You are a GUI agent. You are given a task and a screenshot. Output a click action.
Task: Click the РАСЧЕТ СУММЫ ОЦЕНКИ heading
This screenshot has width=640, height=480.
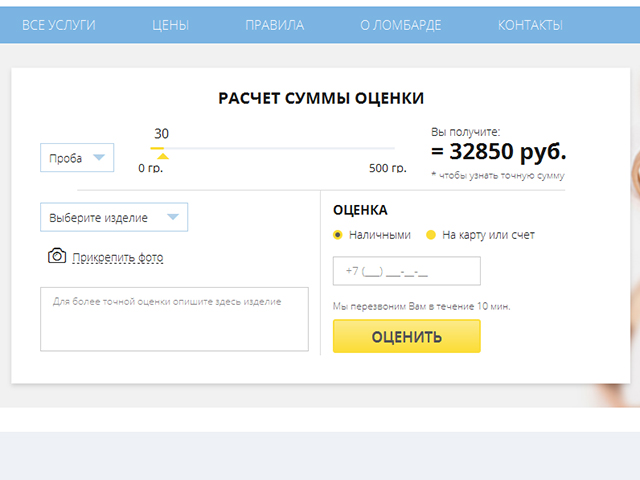tap(321, 98)
